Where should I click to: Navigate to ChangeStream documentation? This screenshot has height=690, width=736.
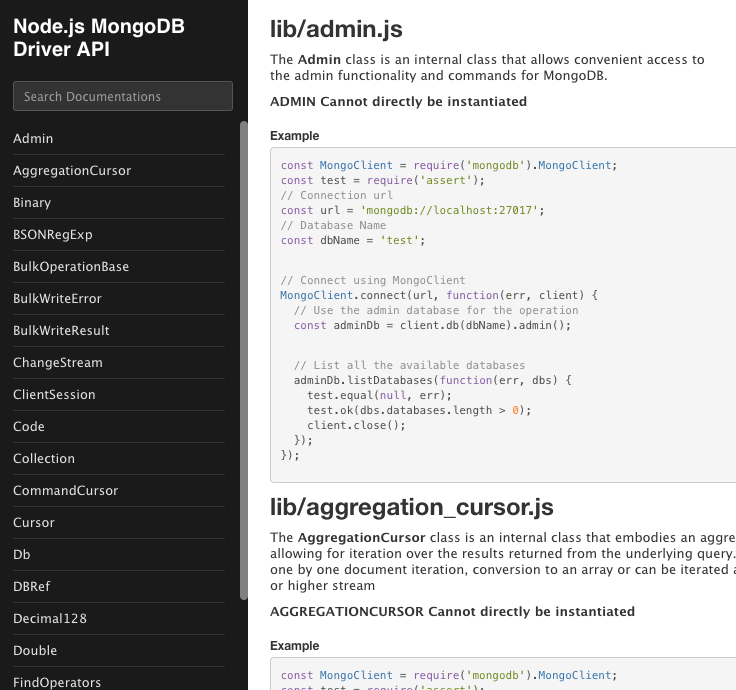(58, 363)
